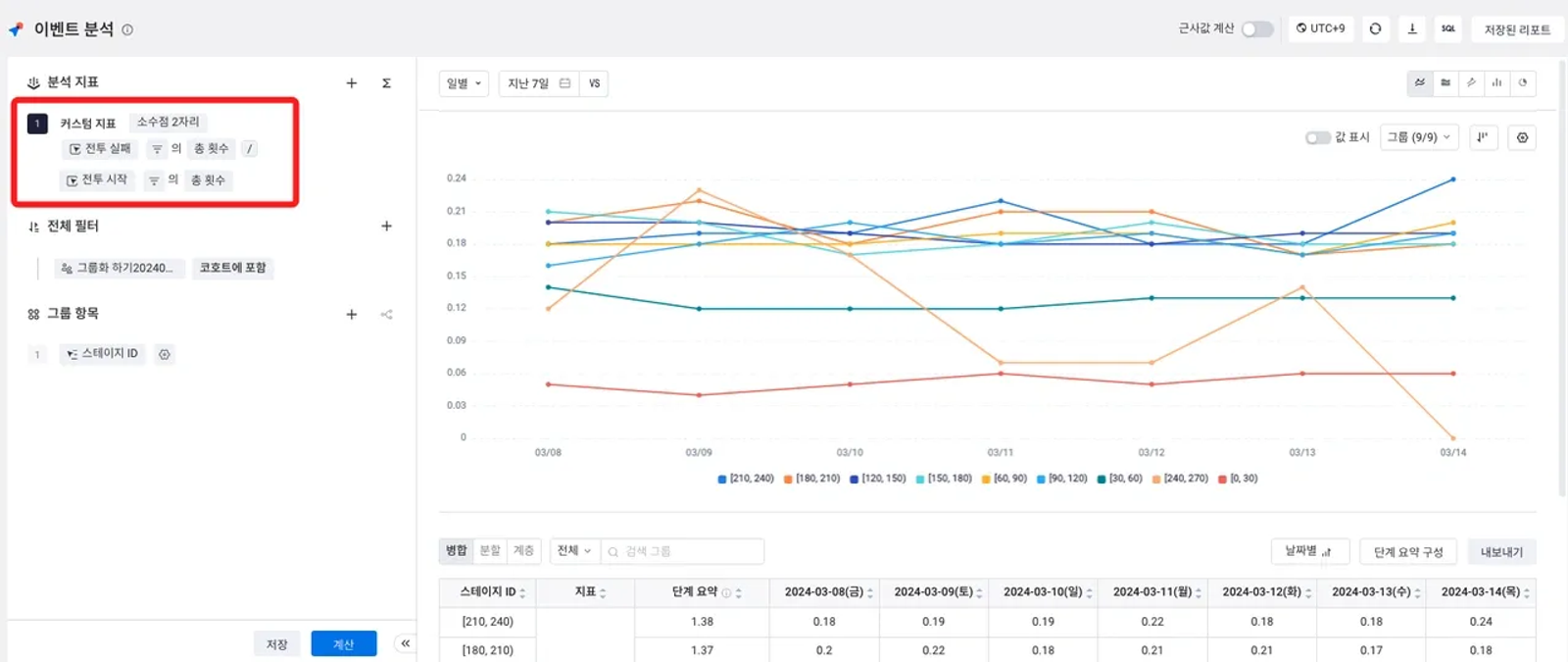Open the 일별 granularity dropdown
Screen dimensions: 1568x662
(464, 83)
